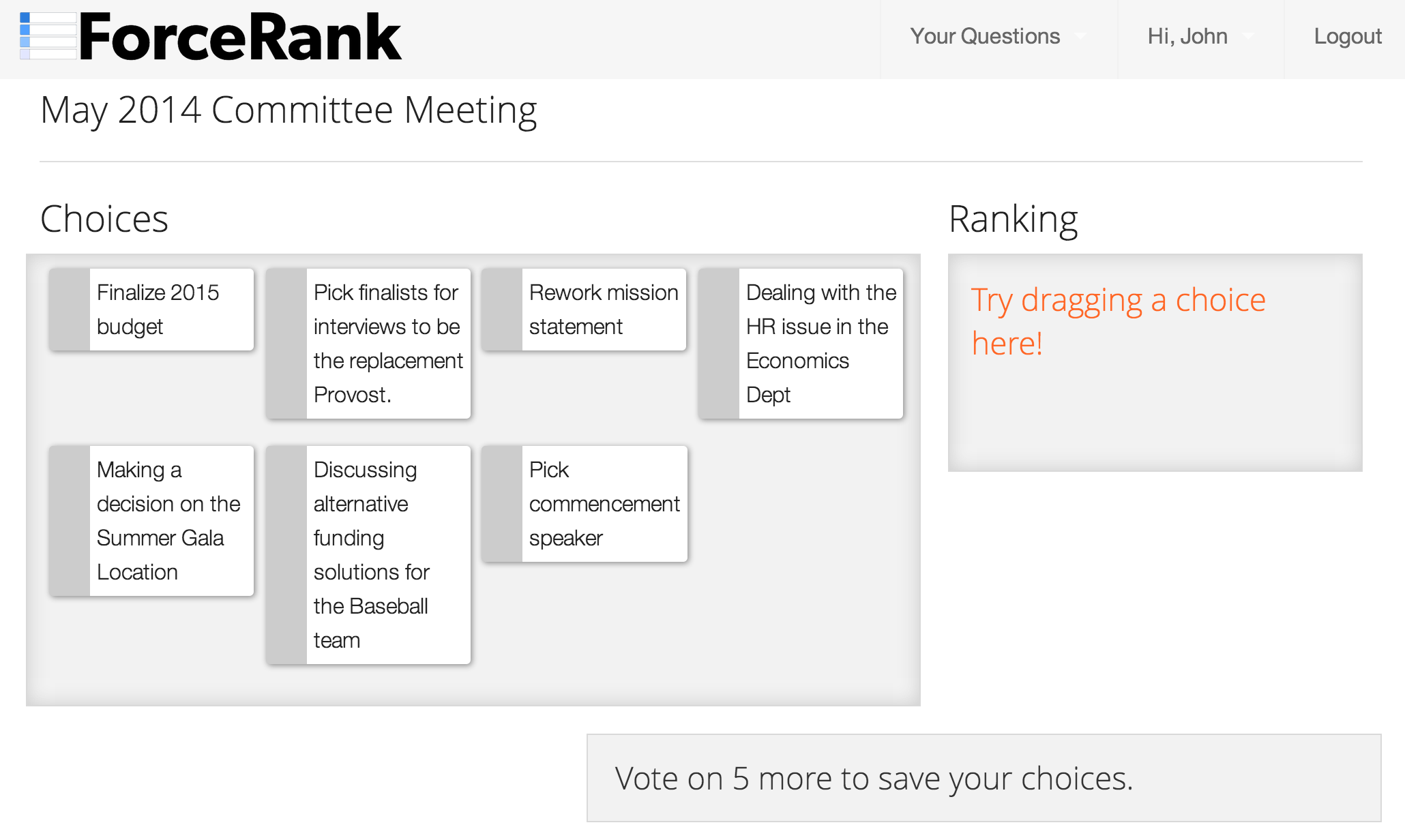Image resolution: width=1405 pixels, height=840 pixels.
Task: Expand the Your Questions dropdown arrow
Action: 1080,36
